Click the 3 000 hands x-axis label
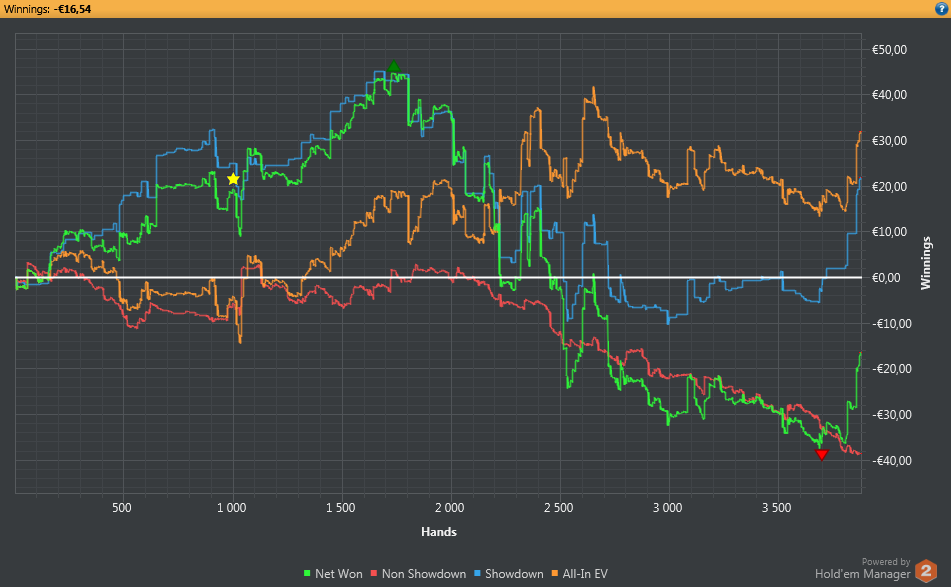The width and height of the screenshot is (951, 587). 668,508
